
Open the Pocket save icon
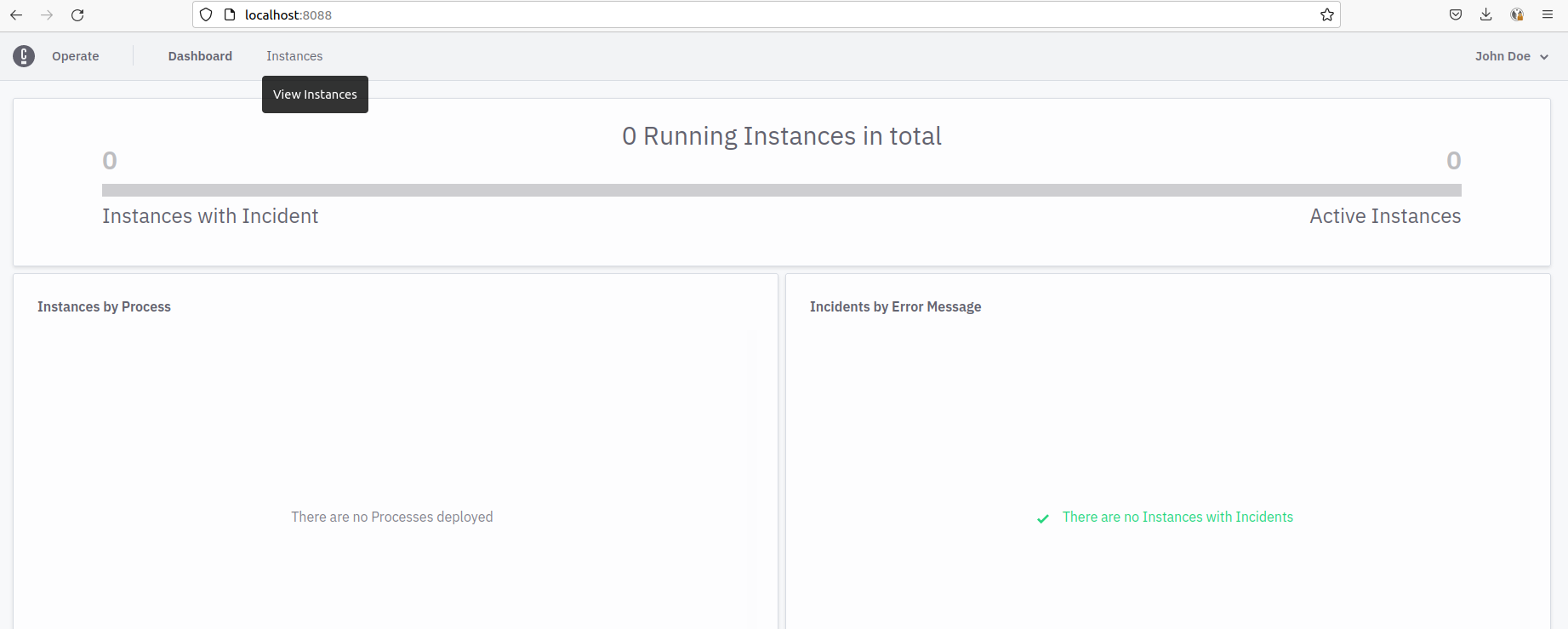click(x=1456, y=14)
